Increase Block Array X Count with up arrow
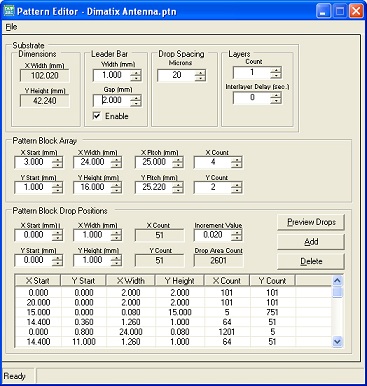367x386 pixels. tap(237, 160)
